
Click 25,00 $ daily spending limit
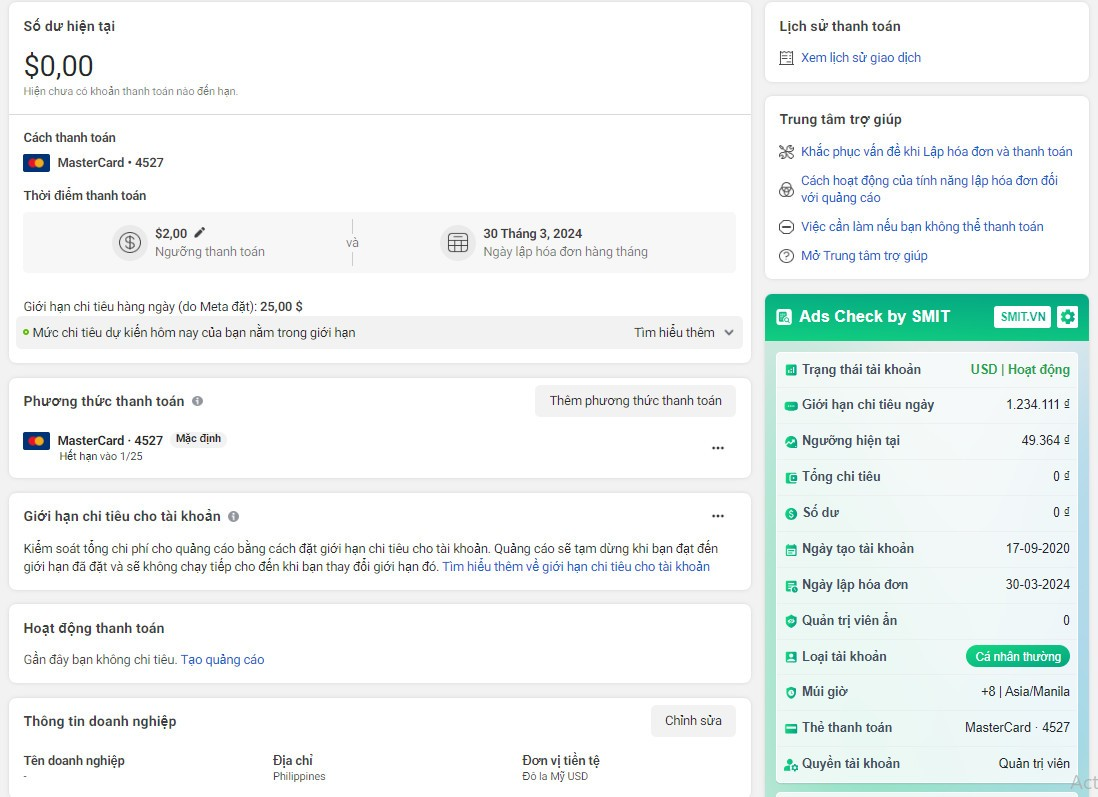(282, 307)
